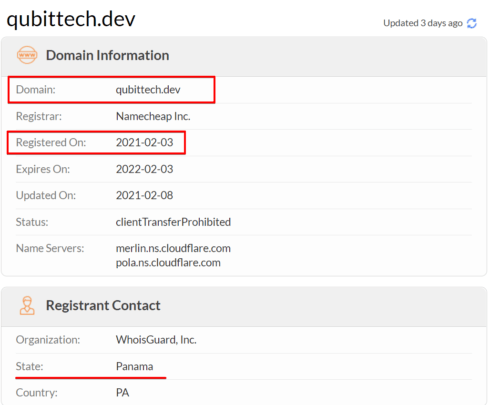Image resolution: width=500 pixels, height=405 pixels.
Task: Click the WhoisGuard, Inc. organization value
Action: point(156,340)
